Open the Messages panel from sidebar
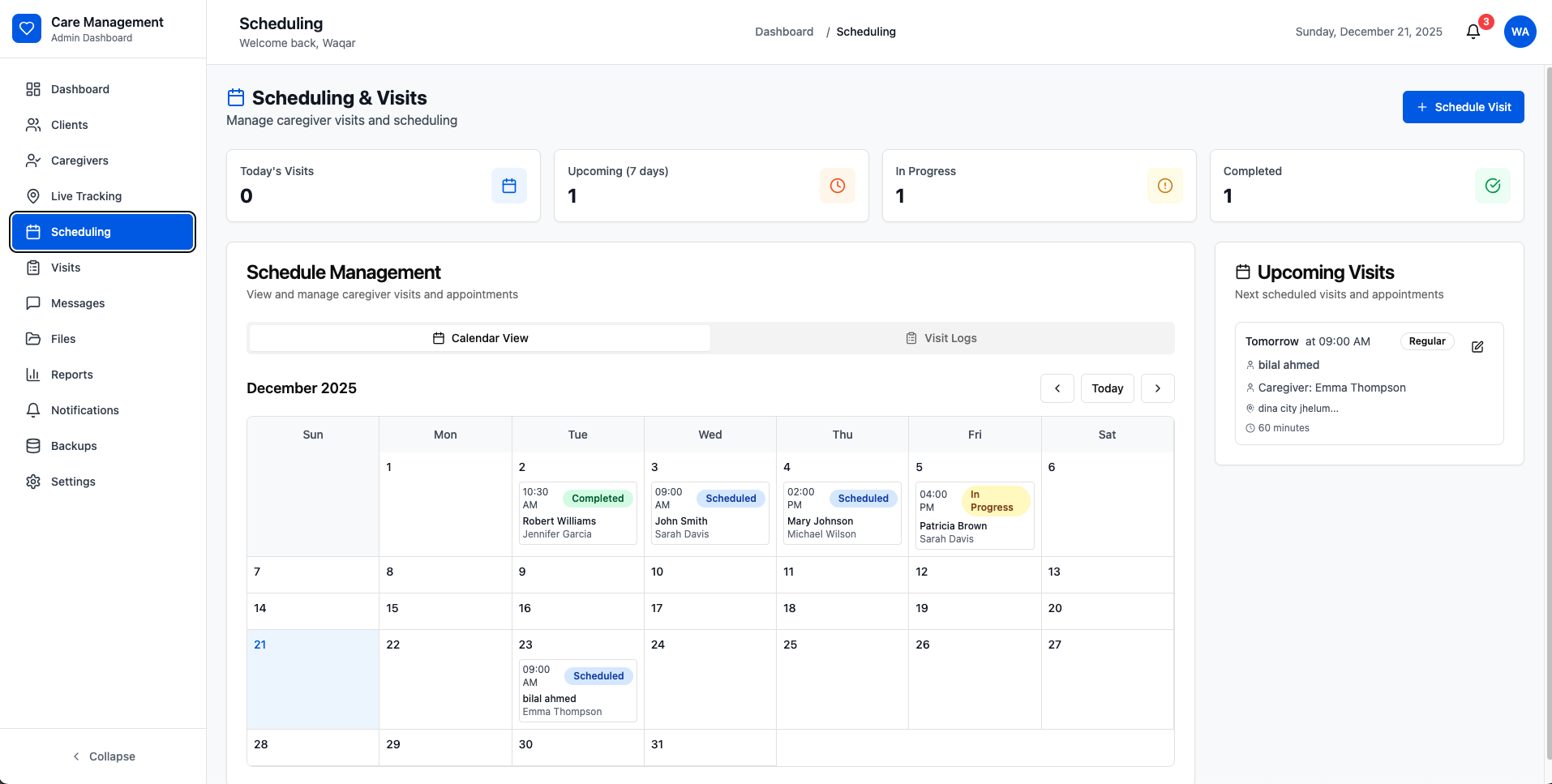Viewport: 1552px width, 784px height. (77, 303)
